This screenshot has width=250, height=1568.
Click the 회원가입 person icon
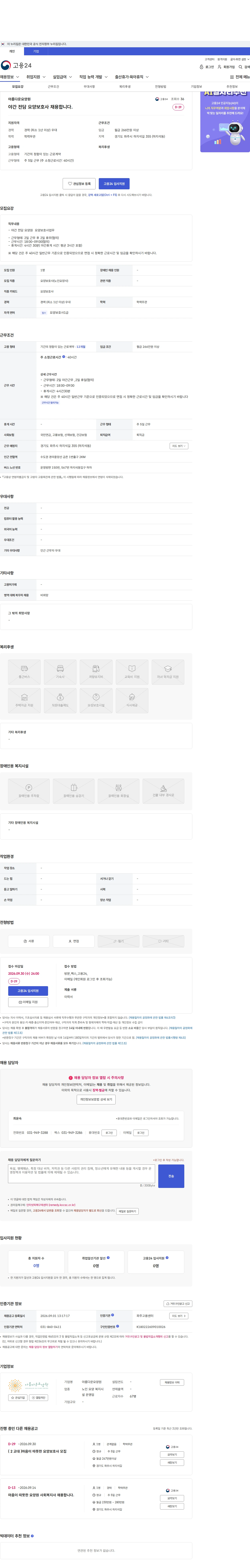click(220, 67)
